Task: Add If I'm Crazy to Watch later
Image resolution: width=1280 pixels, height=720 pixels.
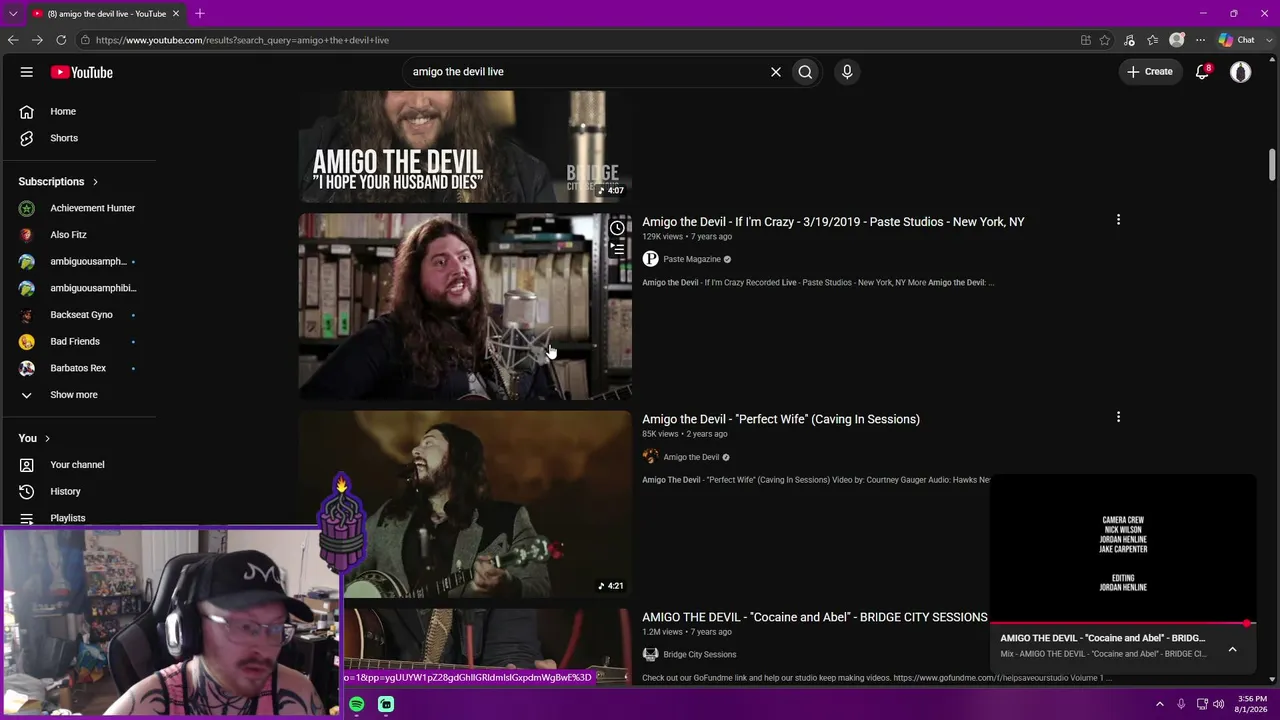Action: point(618,229)
